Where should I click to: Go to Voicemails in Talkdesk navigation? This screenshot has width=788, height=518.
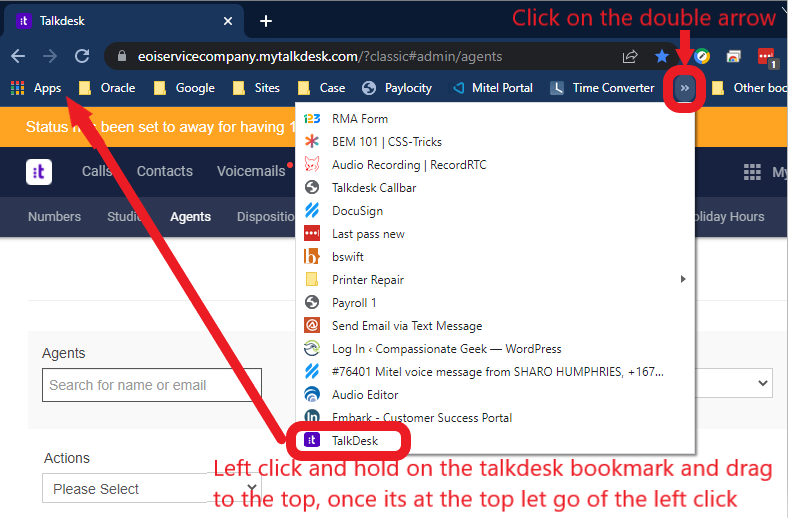[251, 171]
